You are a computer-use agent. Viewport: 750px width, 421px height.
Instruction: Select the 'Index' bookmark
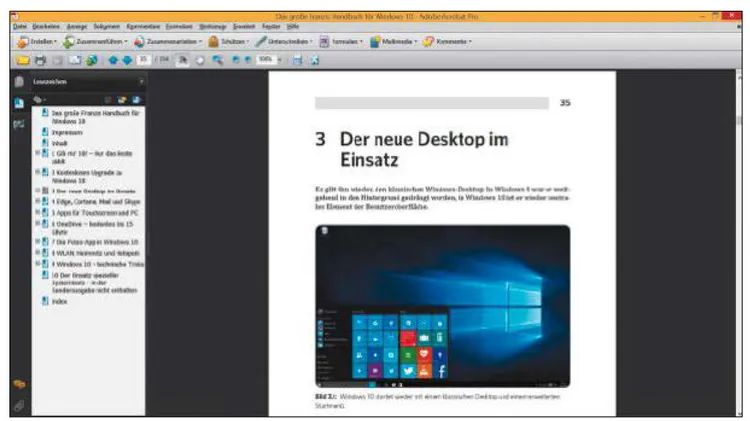point(60,301)
